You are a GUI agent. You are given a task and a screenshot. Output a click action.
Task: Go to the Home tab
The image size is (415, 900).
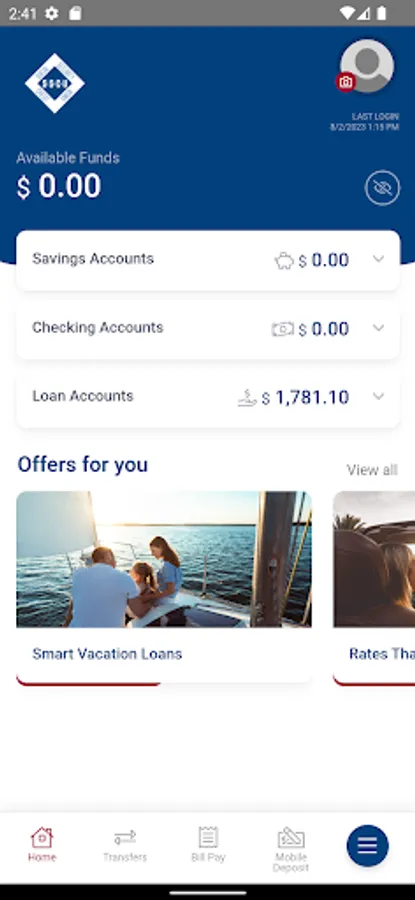coord(42,845)
